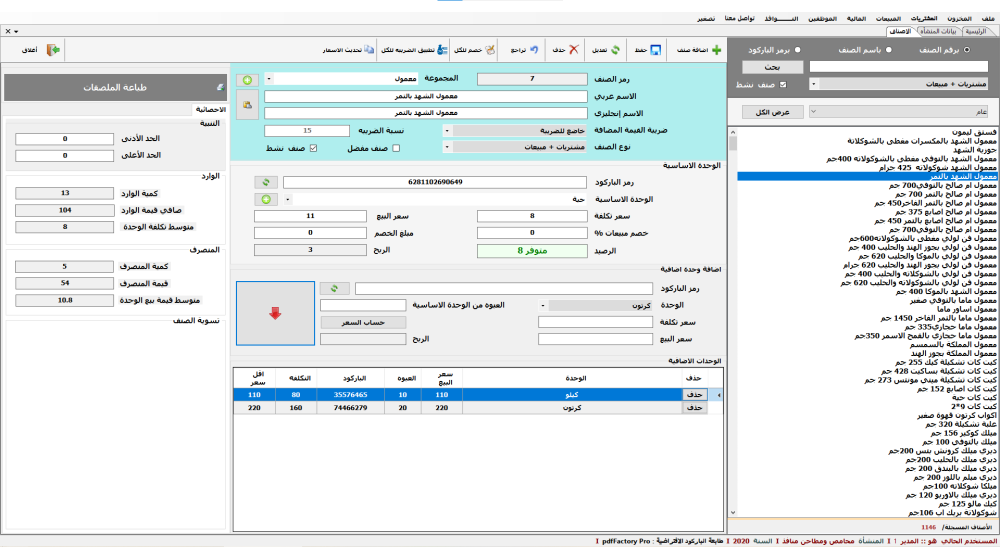
Task: Click the سعر البيع field in الوحدة الاساسية
Action: (x=309, y=216)
